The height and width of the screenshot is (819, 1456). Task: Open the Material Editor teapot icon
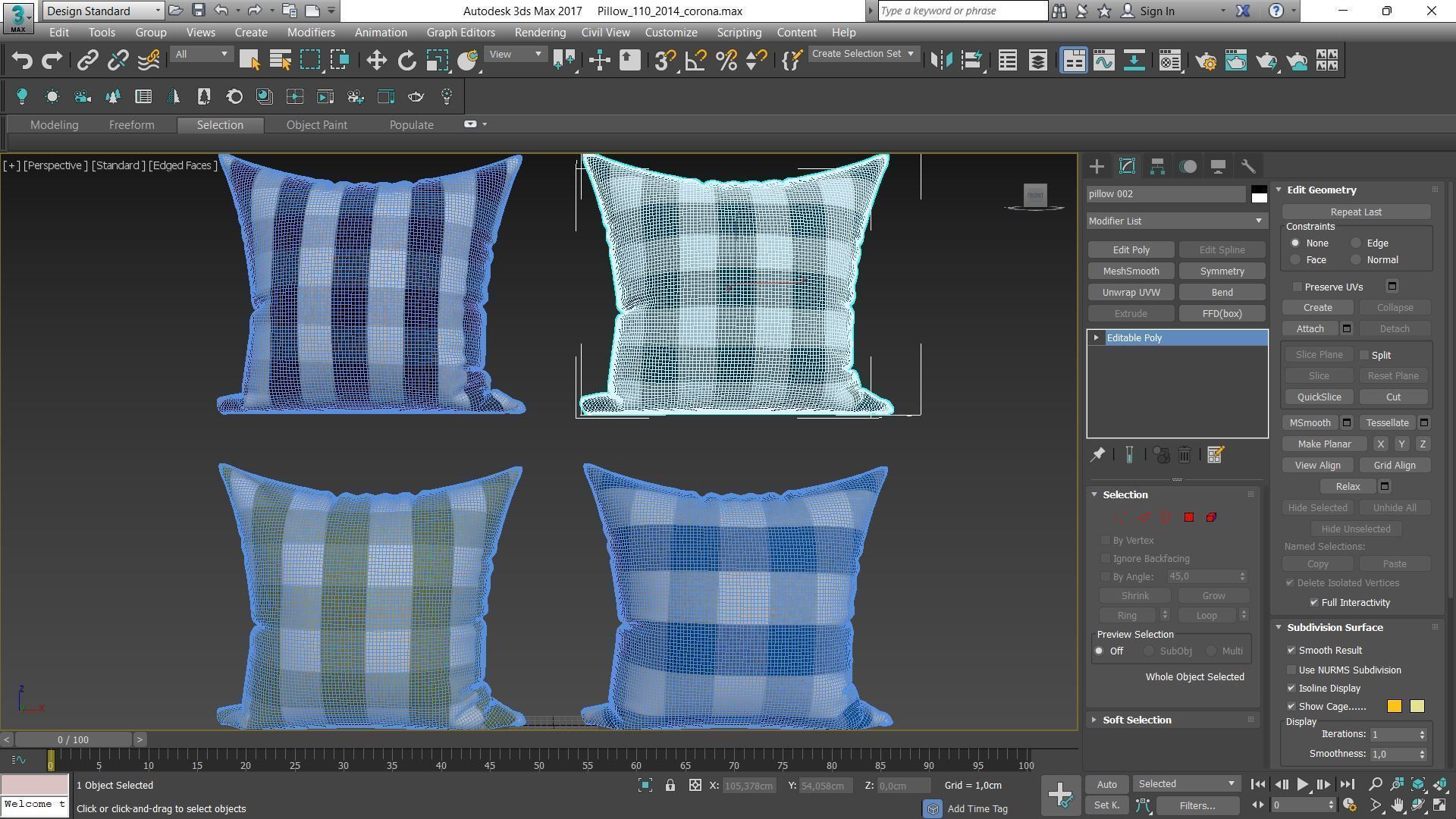tap(1170, 61)
